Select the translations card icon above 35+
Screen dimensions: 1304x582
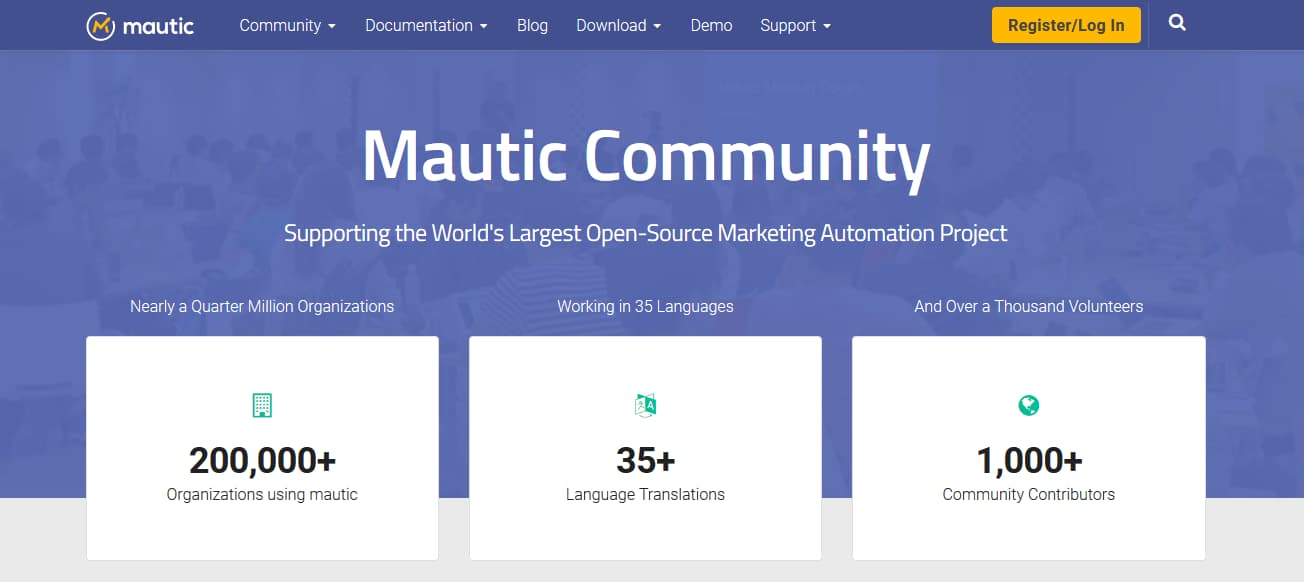tap(645, 405)
